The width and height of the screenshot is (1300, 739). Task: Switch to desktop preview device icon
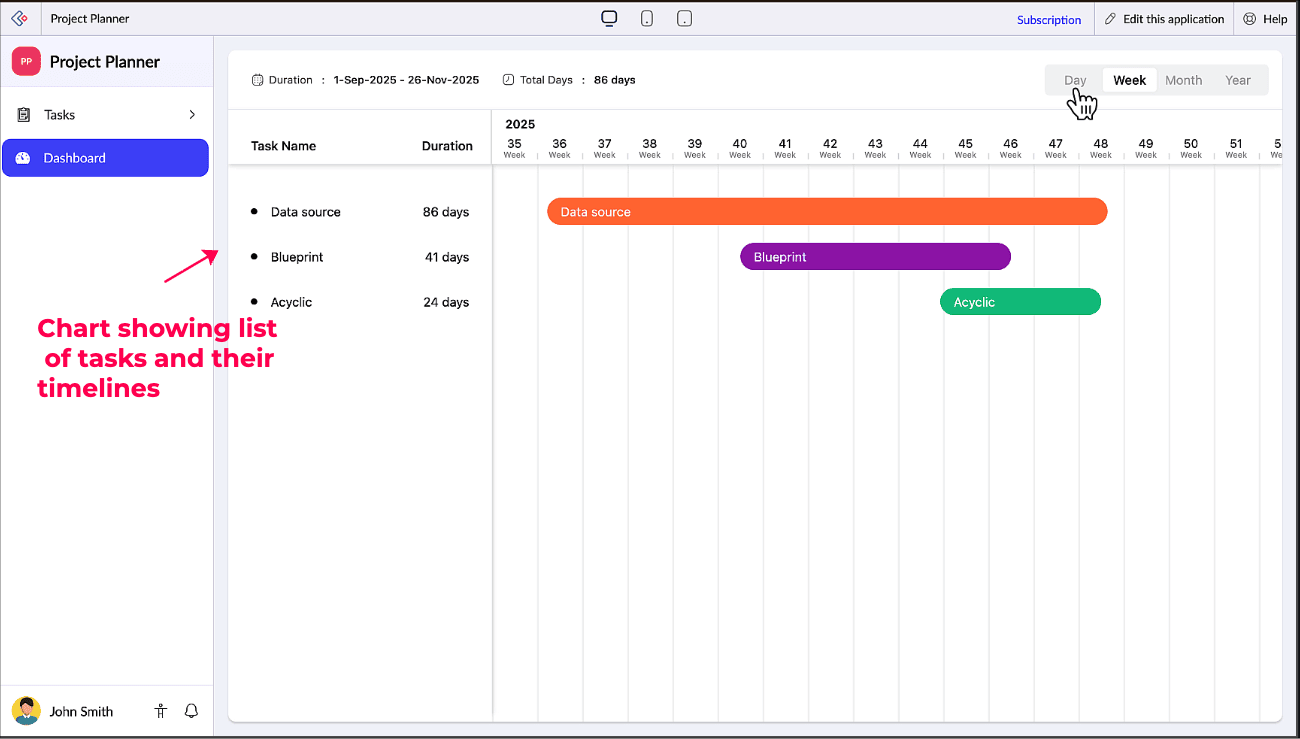609,19
